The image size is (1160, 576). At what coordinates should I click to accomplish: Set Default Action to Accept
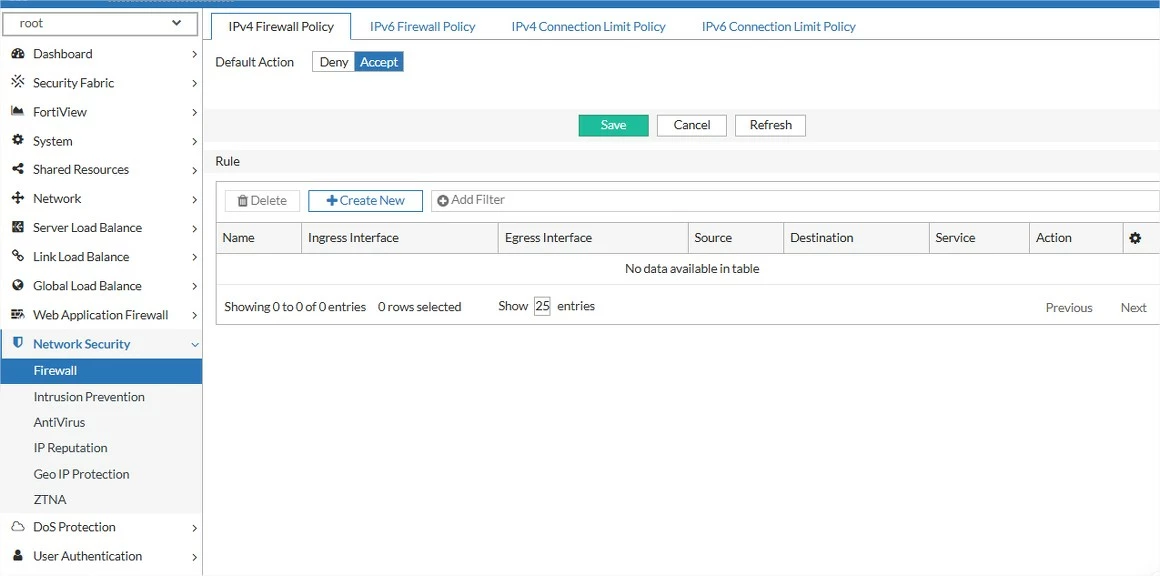(x=379, y=62)
